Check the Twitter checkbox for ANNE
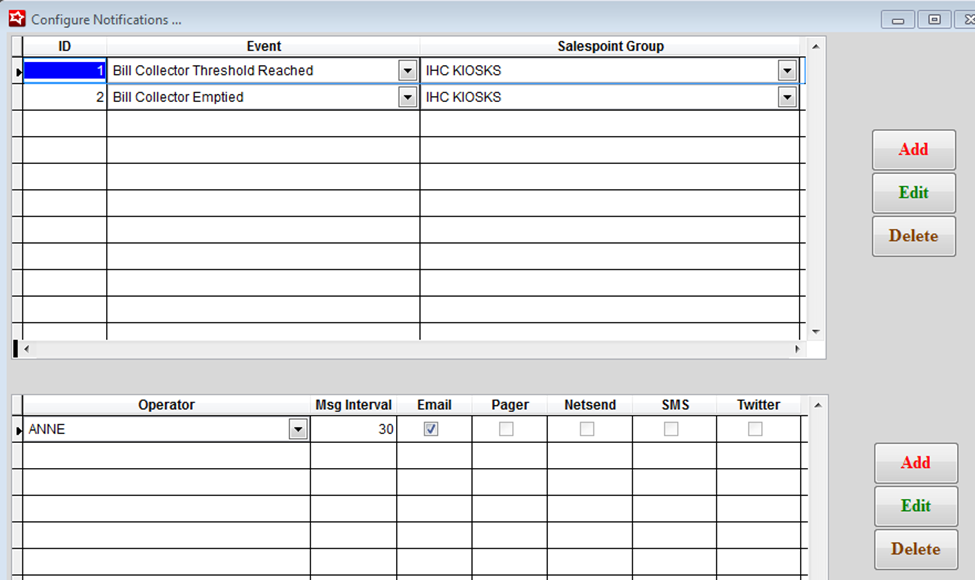This screenshot has height=580, width=975. 755,429
